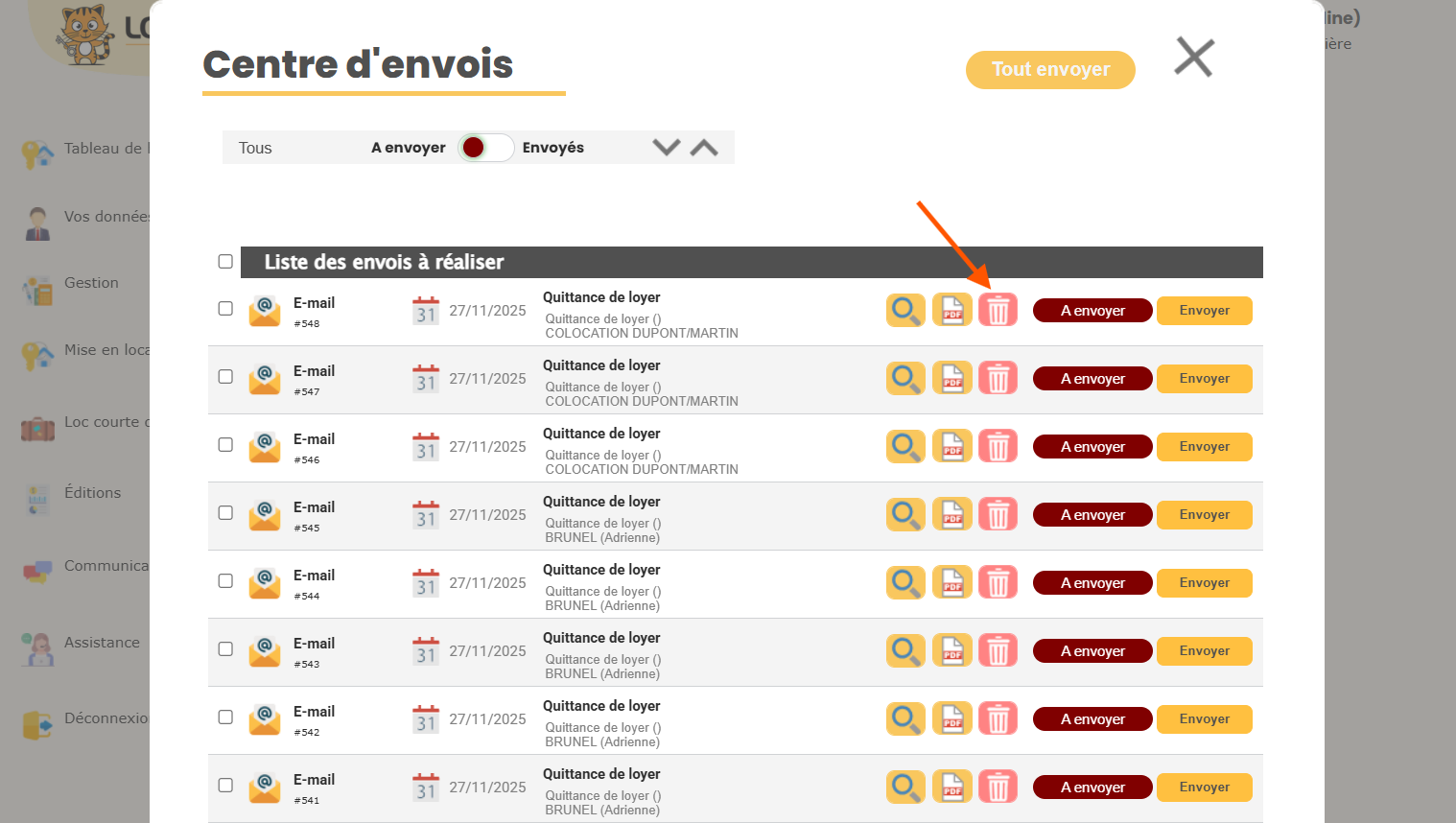Delete email #548 using its trash icon
This screenshot has width=1456, height=823.
tap(998, 311)
